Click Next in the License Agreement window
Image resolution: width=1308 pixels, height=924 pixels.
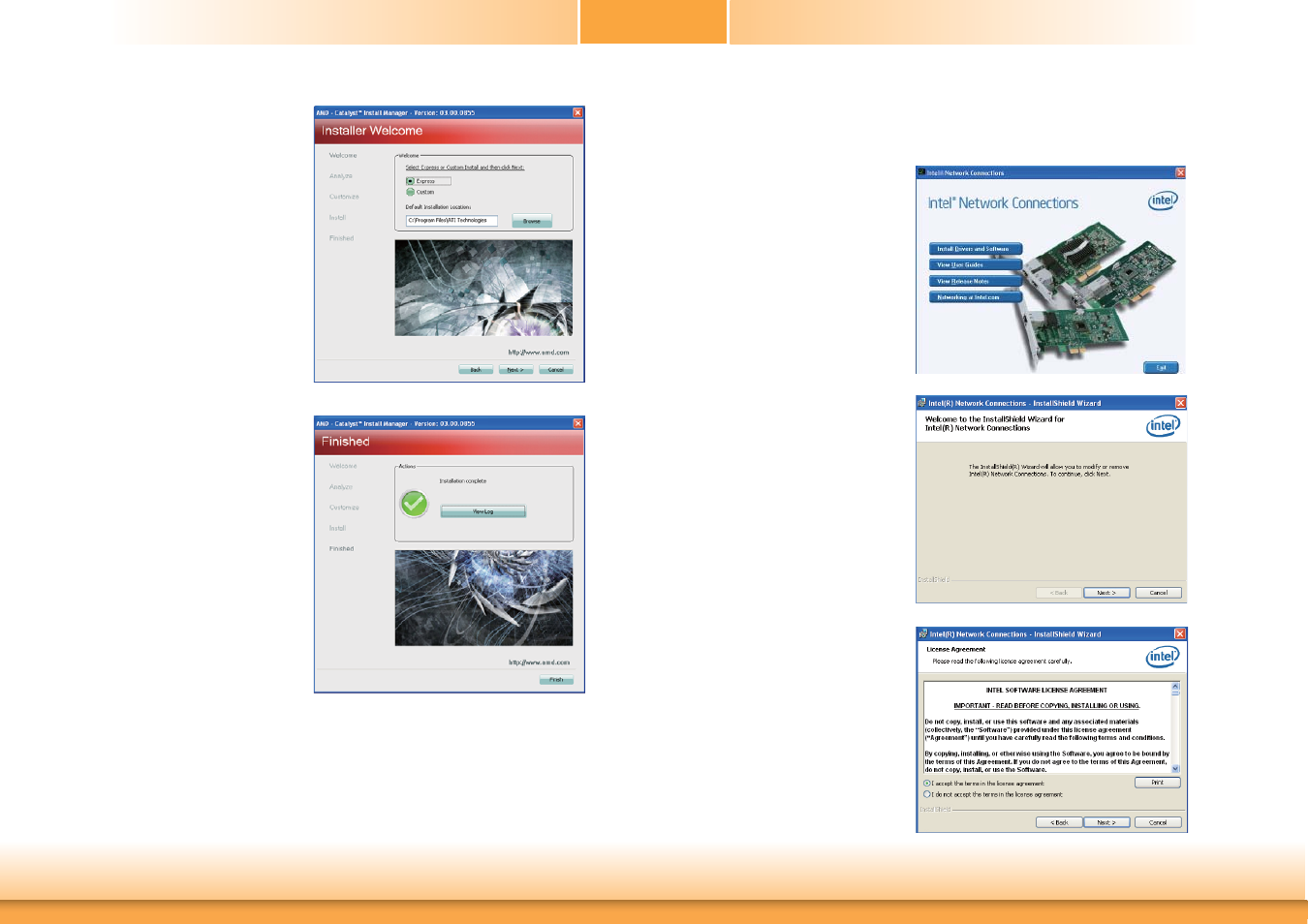point(1106,822)
